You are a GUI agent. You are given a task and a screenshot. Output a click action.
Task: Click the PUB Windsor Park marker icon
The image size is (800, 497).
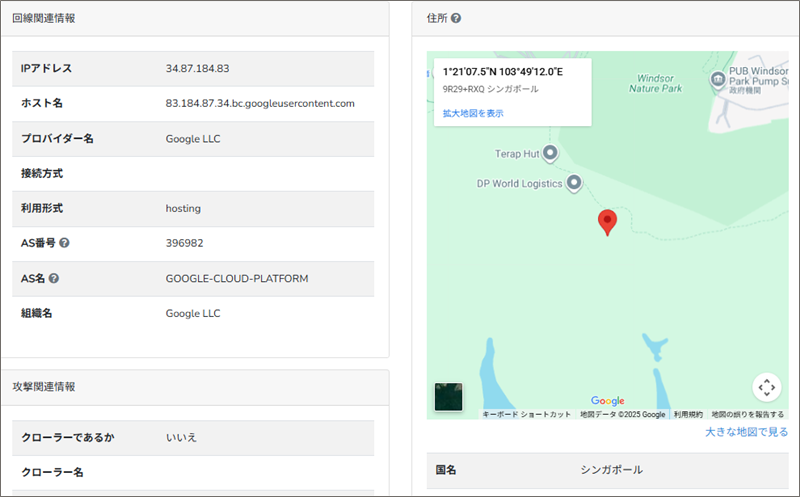[x=717, y=79]
